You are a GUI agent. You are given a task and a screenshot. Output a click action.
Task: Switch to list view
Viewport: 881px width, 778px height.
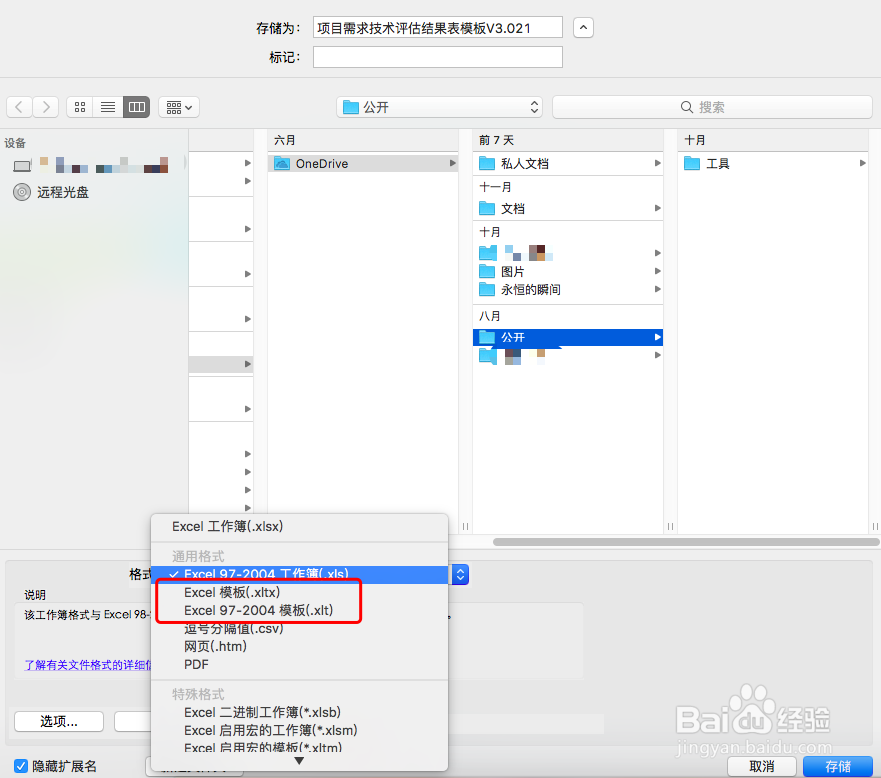coord(108,107)
